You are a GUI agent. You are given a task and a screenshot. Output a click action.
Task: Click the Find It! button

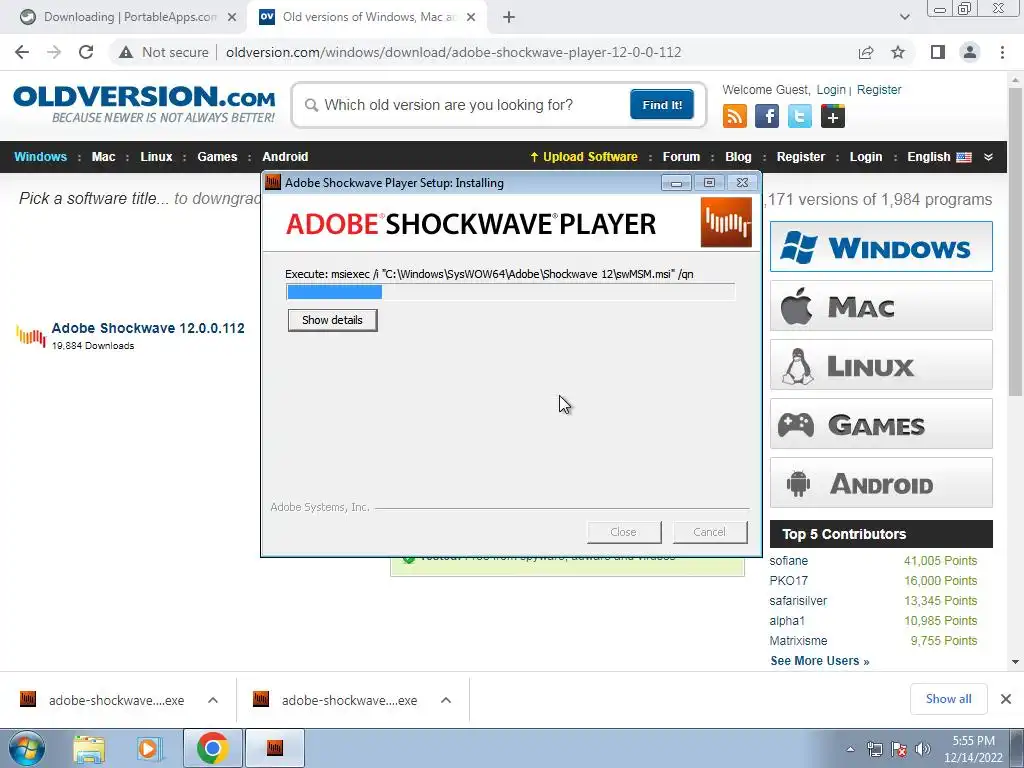pos(662,104)
